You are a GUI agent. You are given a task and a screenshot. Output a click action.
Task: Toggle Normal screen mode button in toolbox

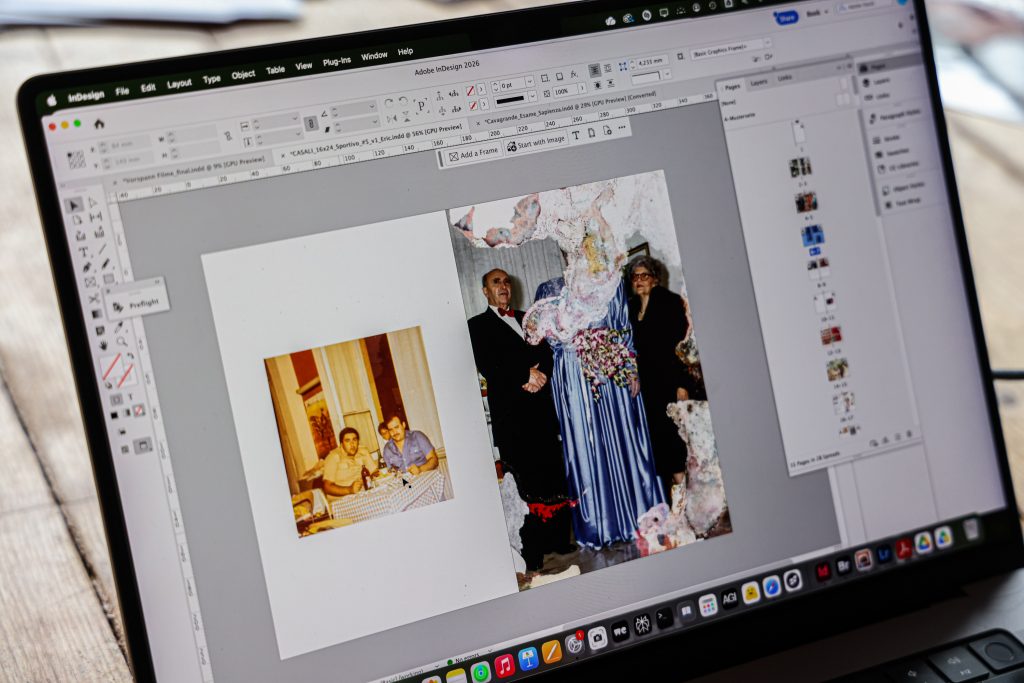(x=124, y=449)
